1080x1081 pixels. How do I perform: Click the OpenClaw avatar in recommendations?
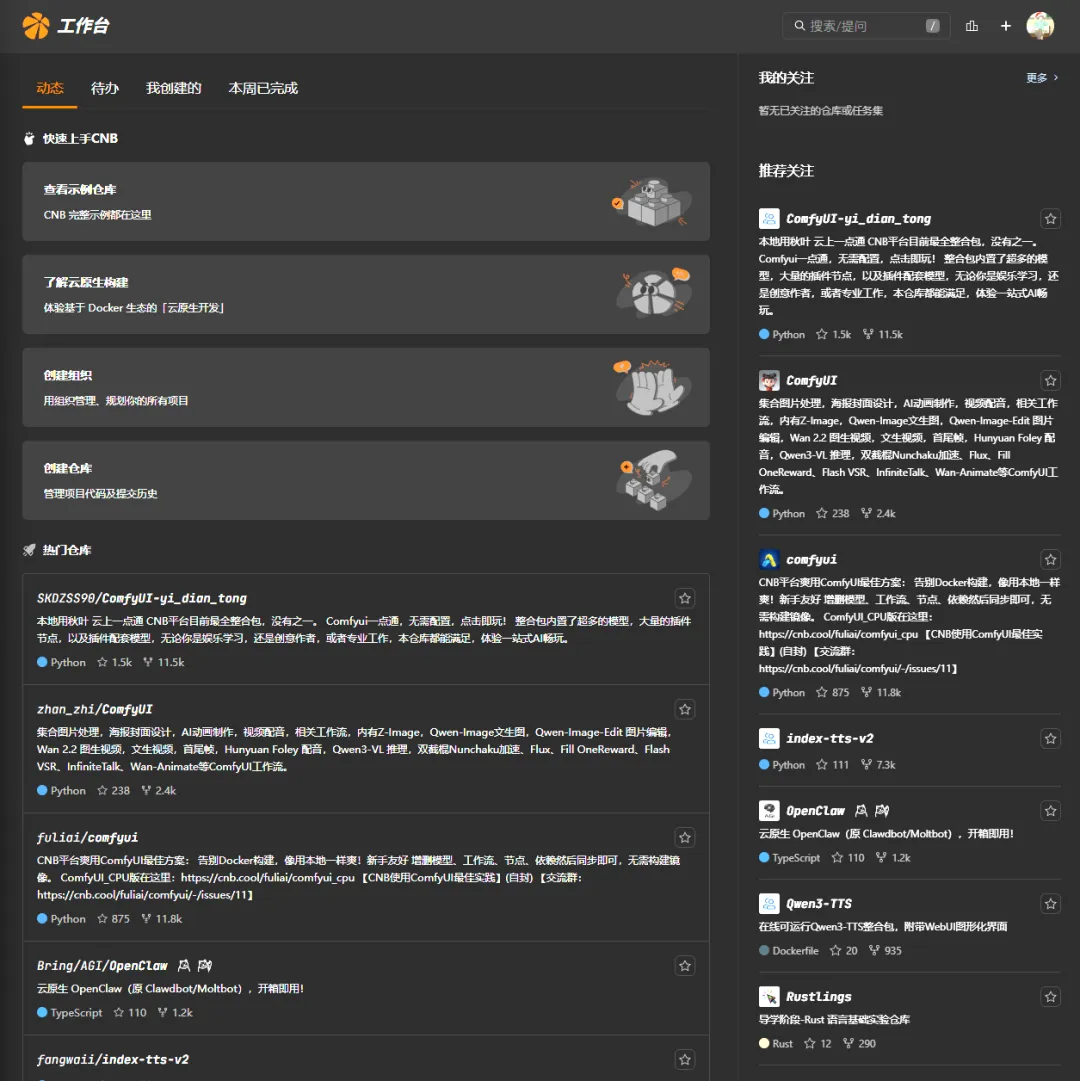coord(769,811)
